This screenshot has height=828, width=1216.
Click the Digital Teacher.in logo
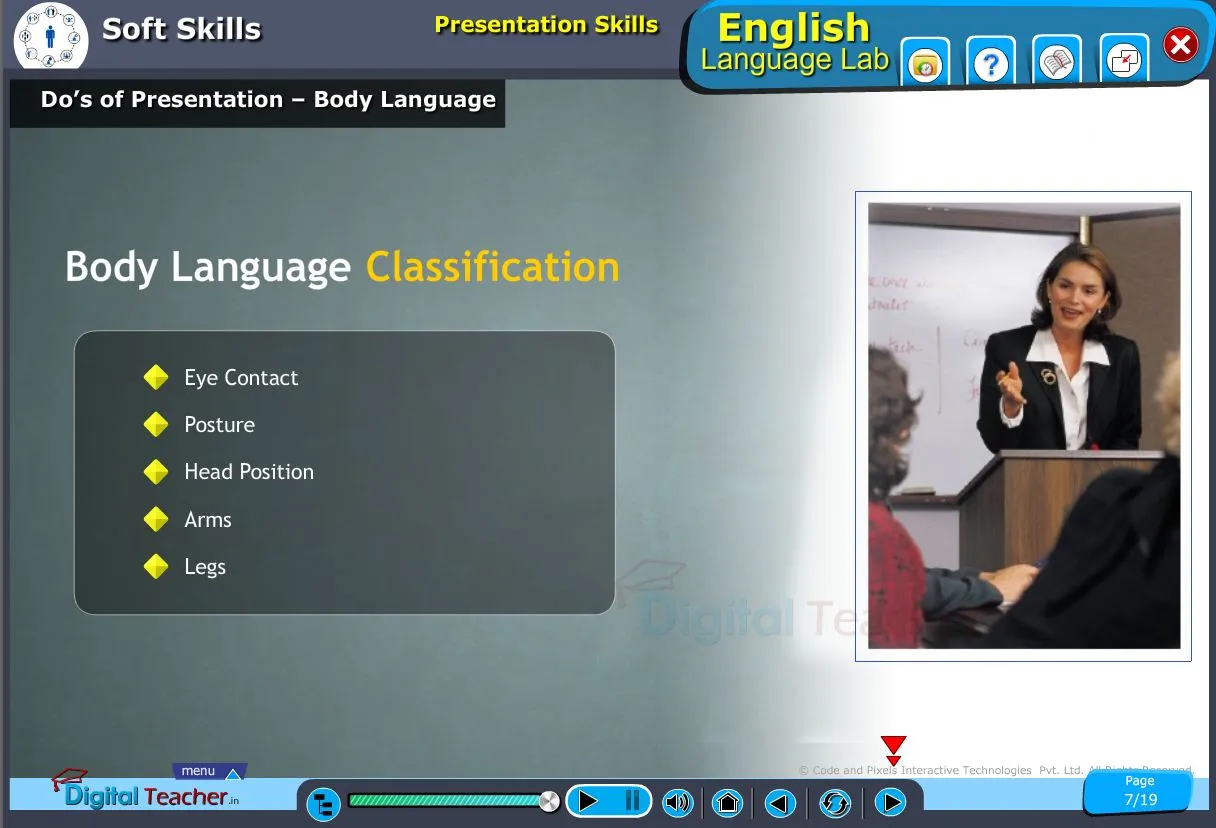coord(146,790)
